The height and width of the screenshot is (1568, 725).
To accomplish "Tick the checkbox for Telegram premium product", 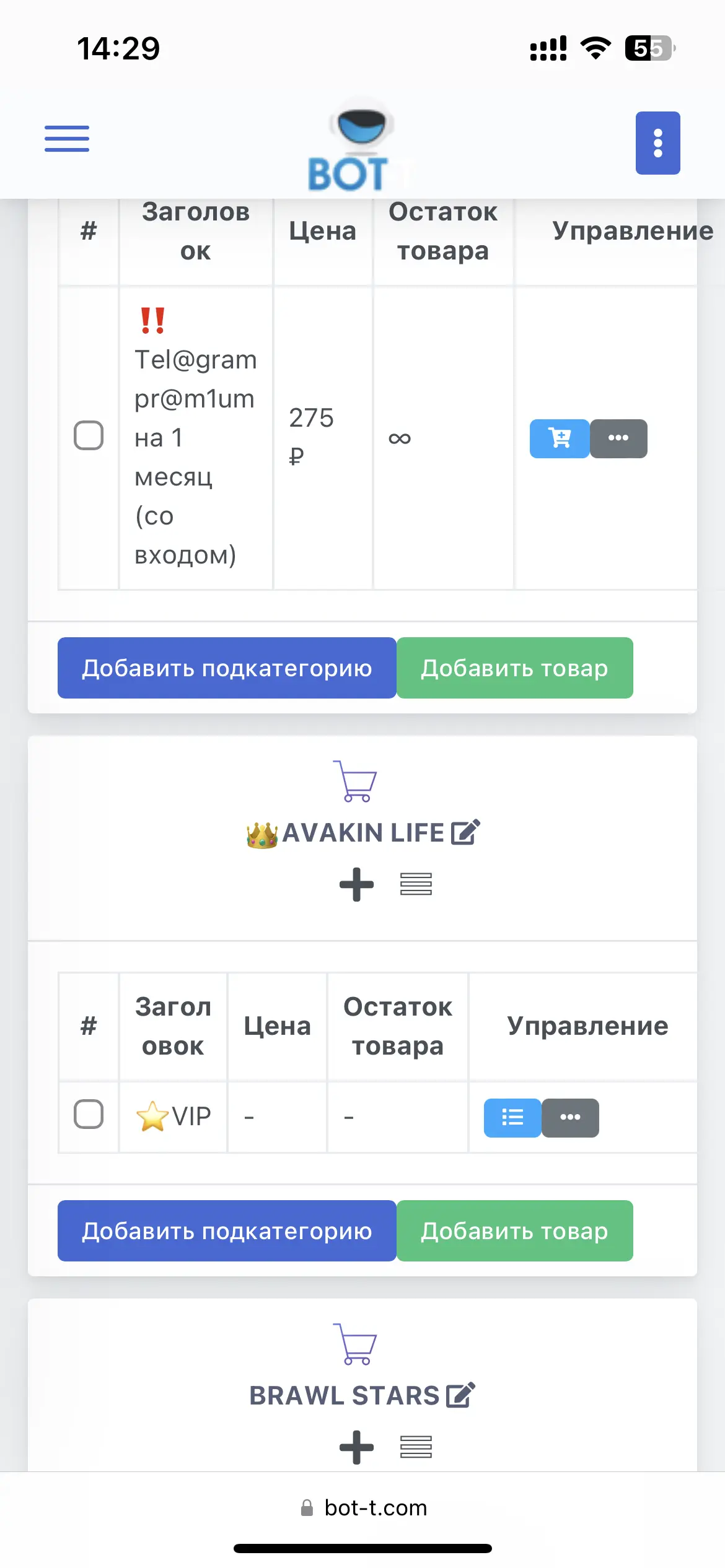I will coord(89,435).
